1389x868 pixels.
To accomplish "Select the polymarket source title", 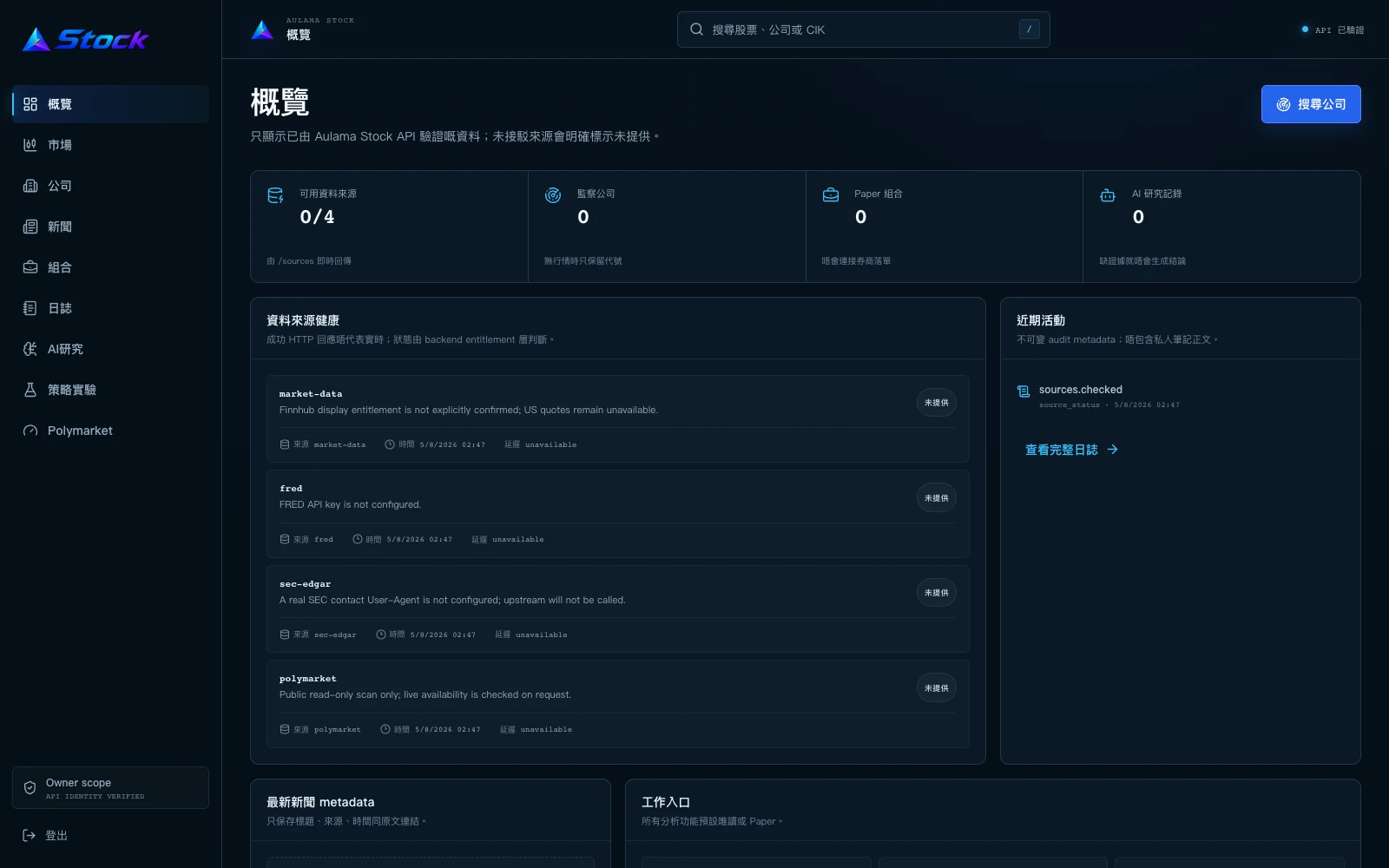I will tap(307, 679).
